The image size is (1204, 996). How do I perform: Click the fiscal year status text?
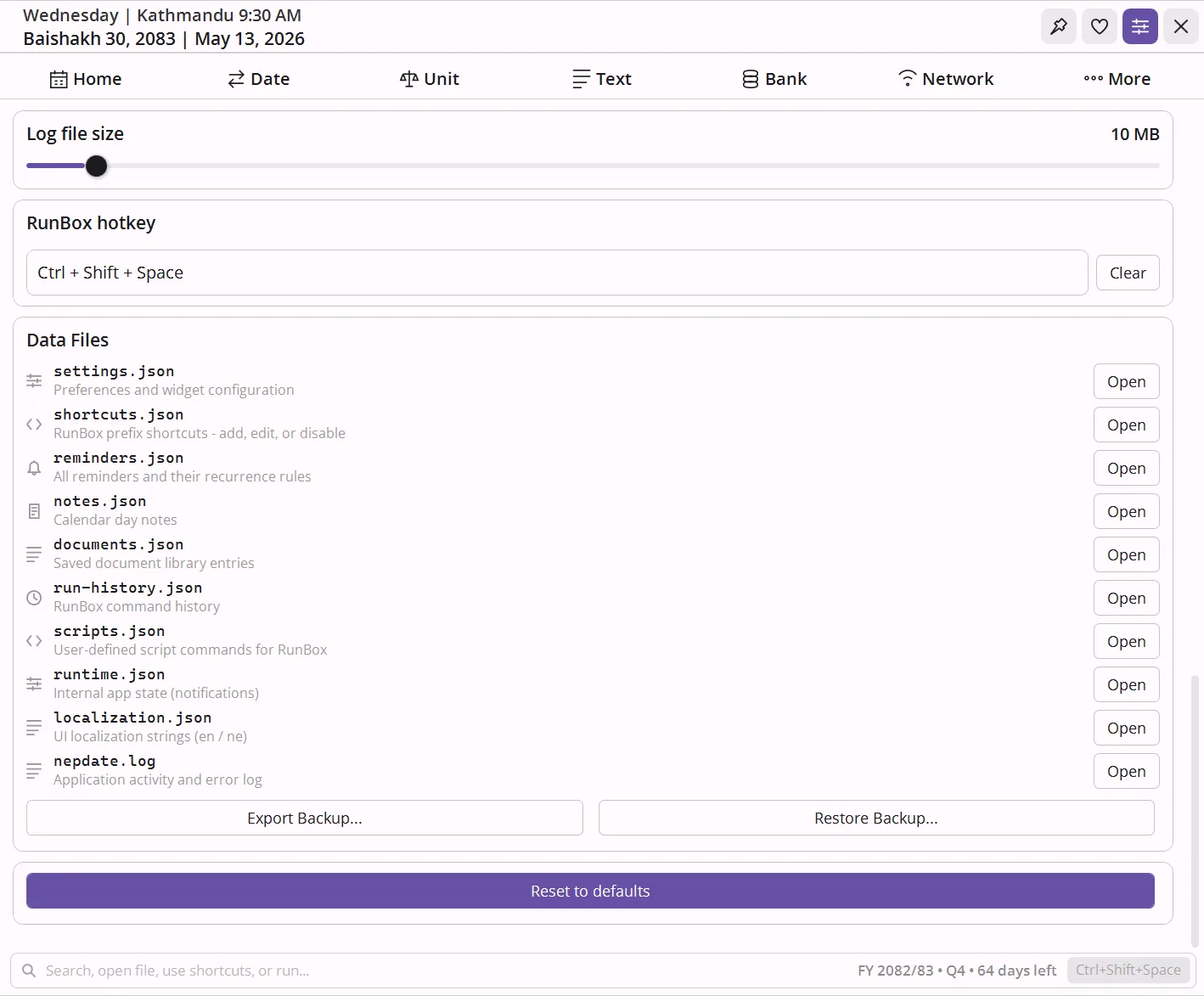pyautogui.click(x=957, y=971)
